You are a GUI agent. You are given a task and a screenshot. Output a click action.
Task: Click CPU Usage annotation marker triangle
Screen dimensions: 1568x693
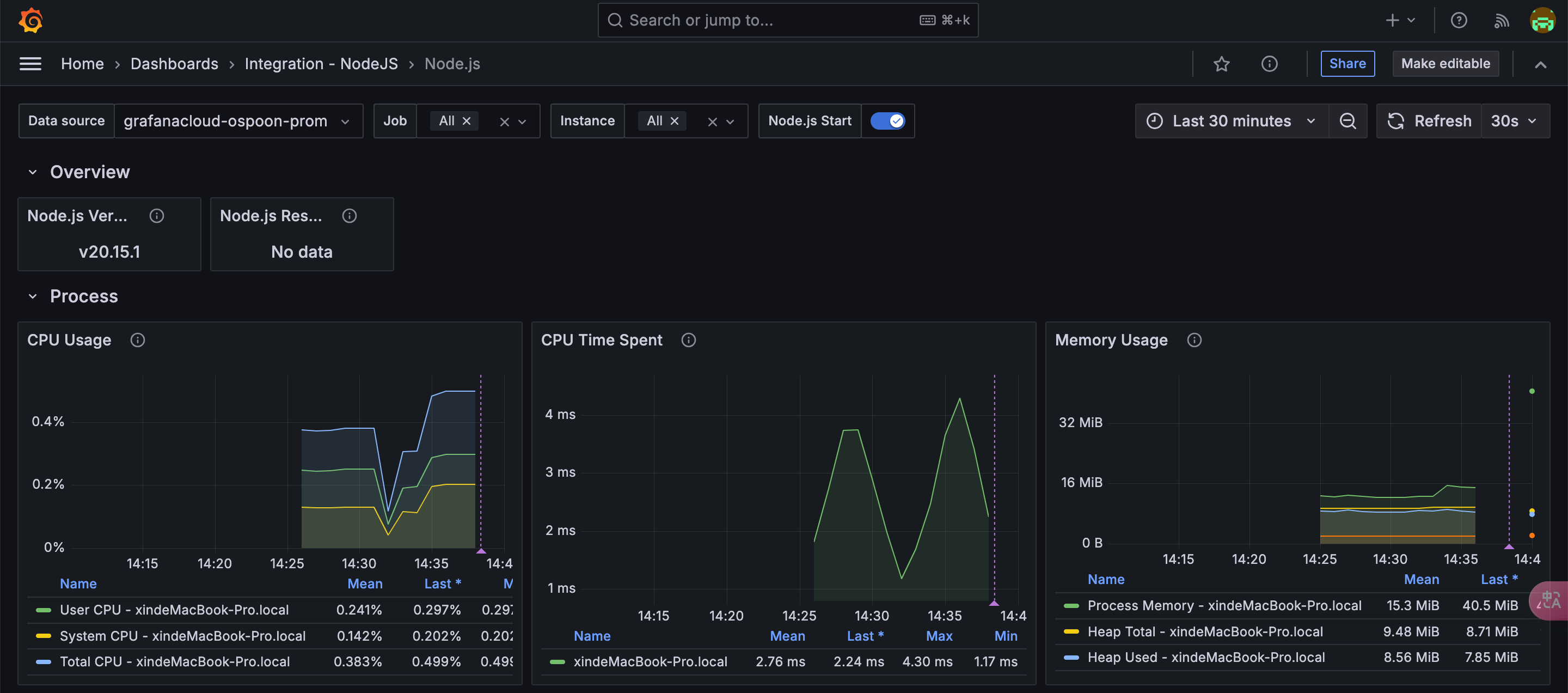click(481, 551)
